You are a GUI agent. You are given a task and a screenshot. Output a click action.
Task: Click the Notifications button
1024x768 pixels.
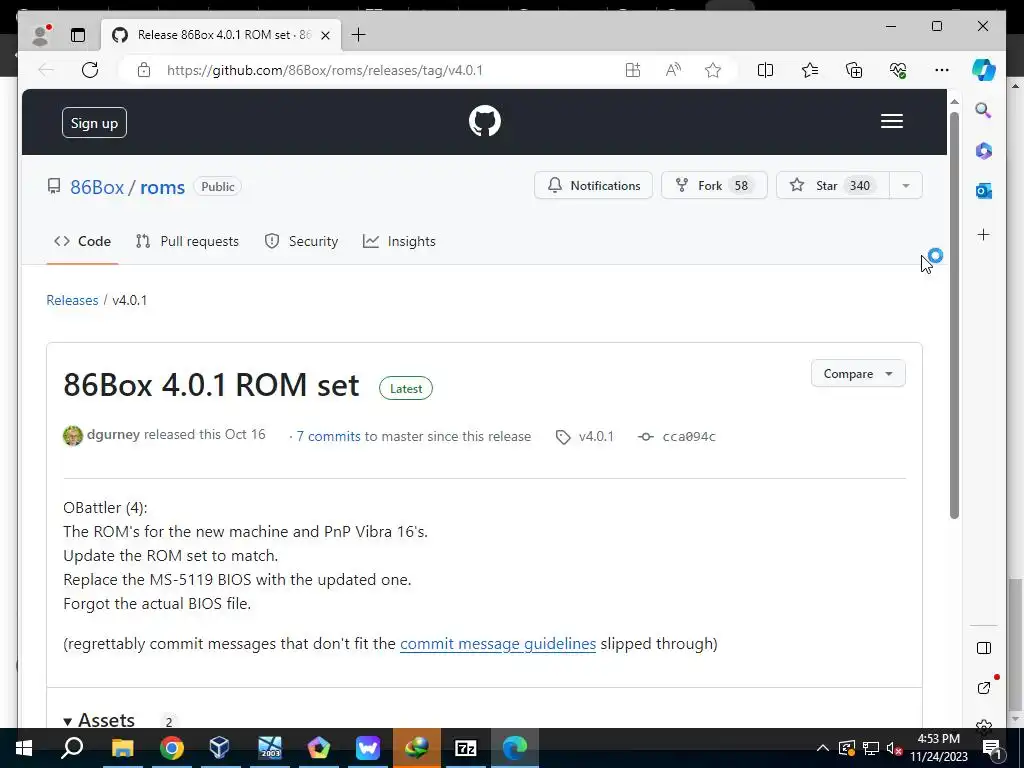click(x=593, y=185)
